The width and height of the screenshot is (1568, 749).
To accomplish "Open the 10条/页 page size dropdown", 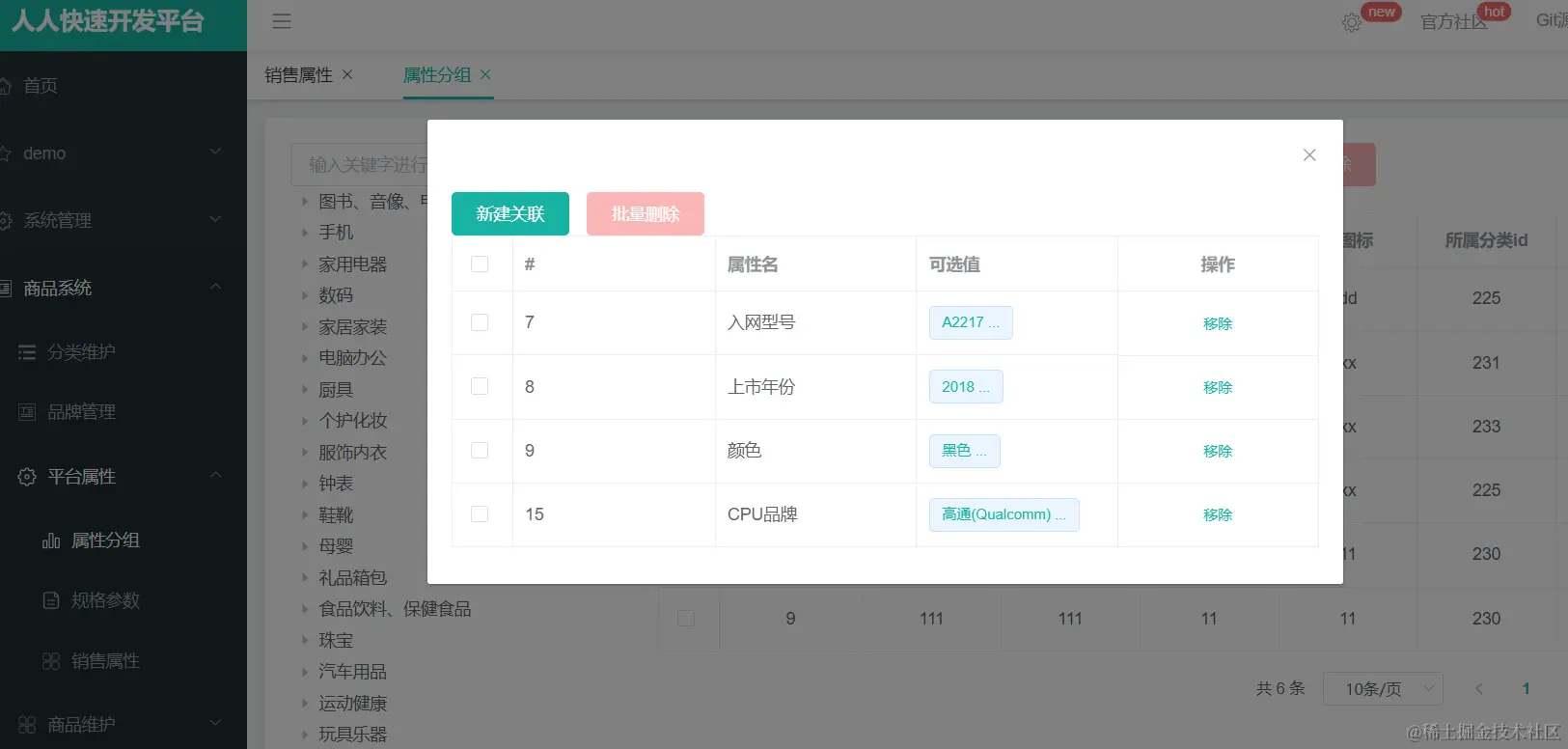I will 1383,689.
